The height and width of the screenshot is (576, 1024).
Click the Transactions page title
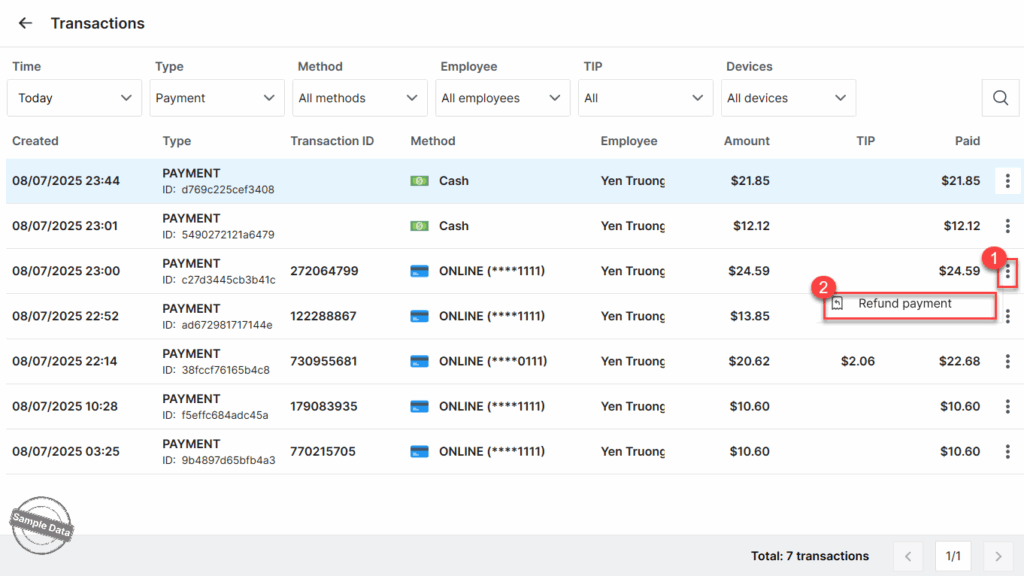coord(98,24)
